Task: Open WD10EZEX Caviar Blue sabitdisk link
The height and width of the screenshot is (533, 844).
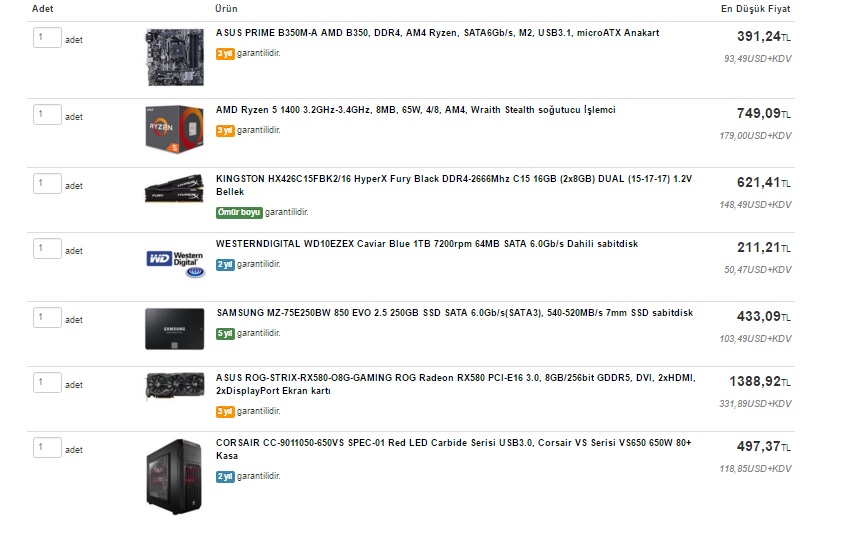Action: 427,244
